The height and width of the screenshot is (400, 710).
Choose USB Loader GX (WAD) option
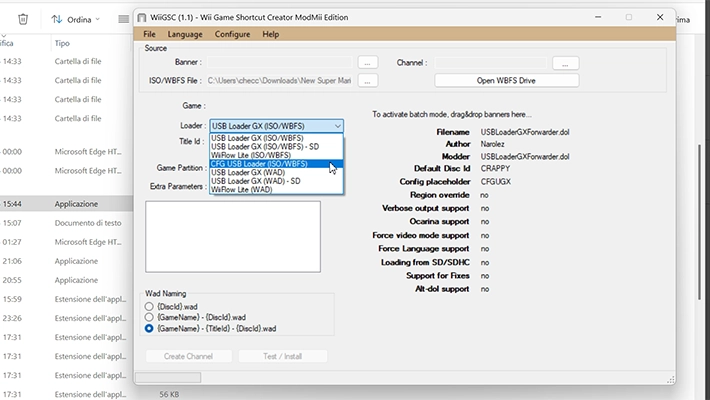tap(276, 173)
